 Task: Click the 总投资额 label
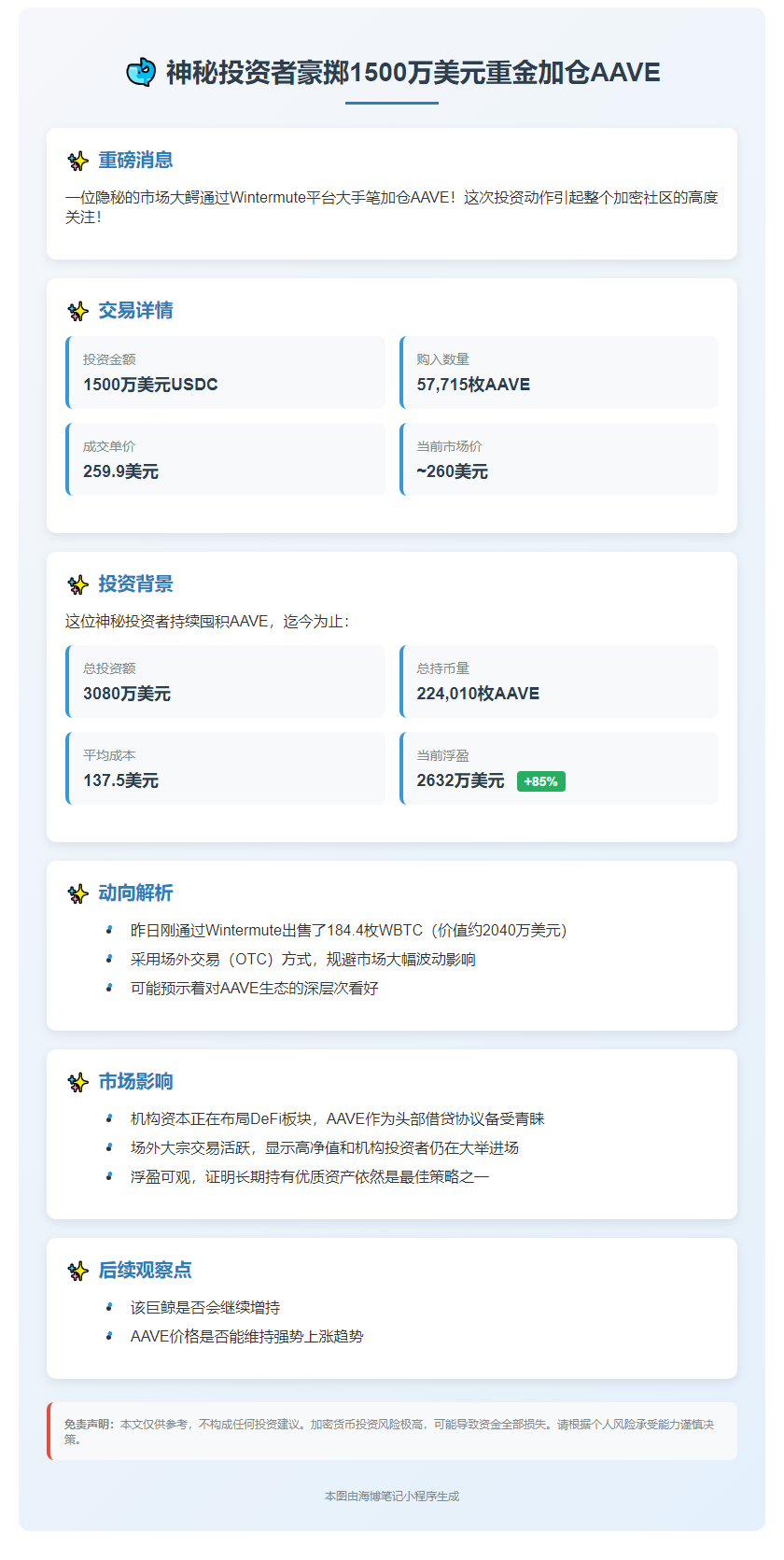(x=109, y=668)
